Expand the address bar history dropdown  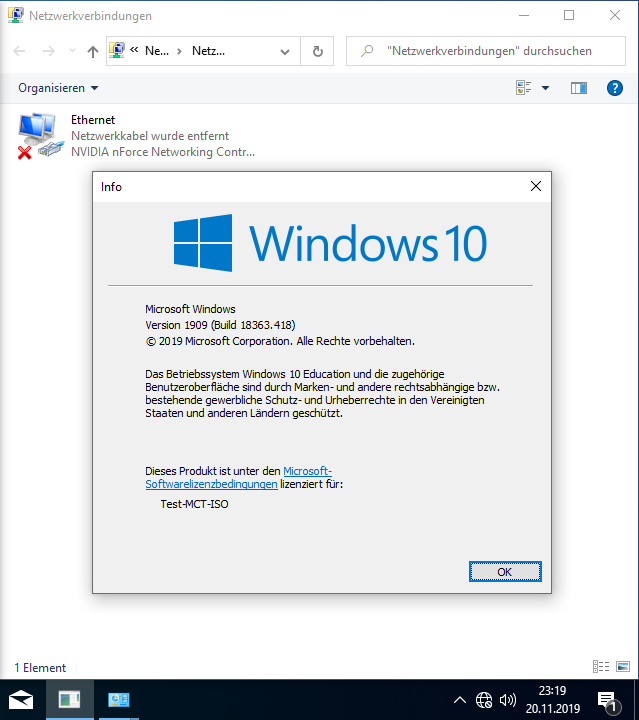[x=285, y=51]
